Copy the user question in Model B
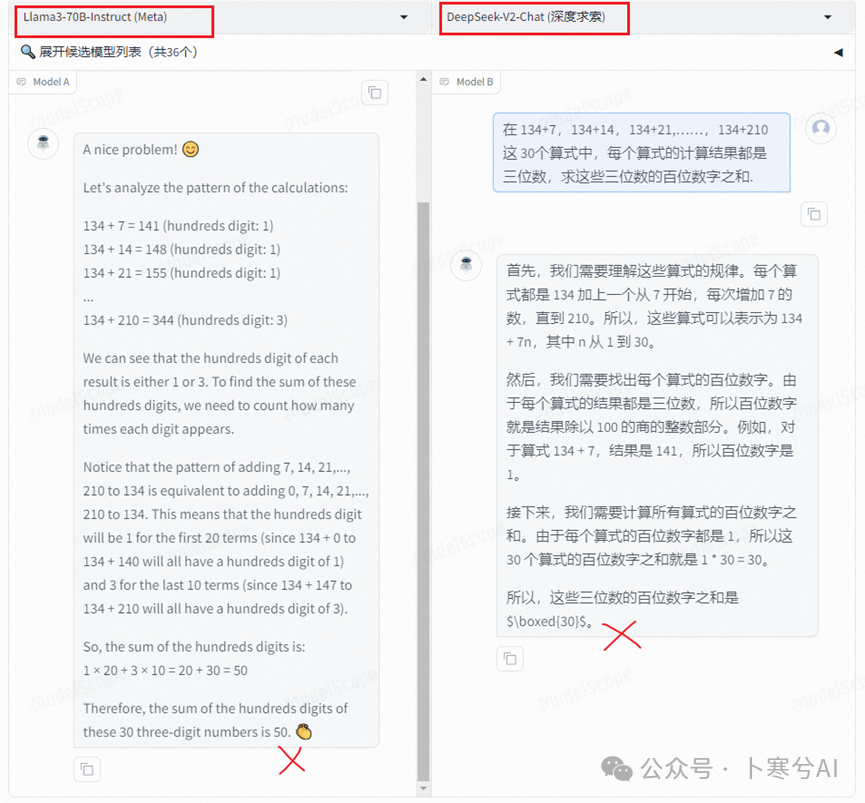The width and height of the screenshot is (865, 803). (814, 214)
